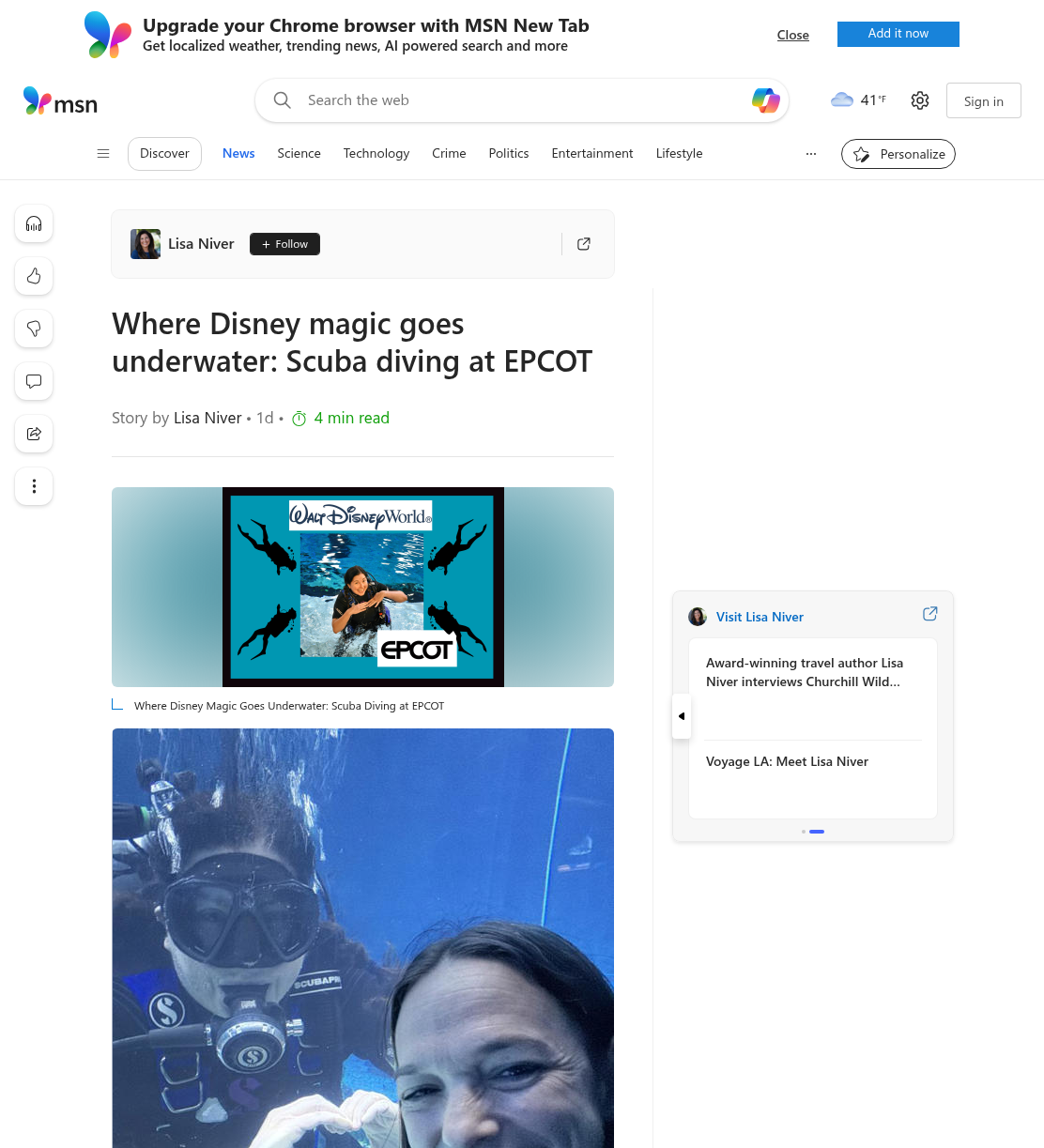Click Lisa Niver author avatar

click(146, 244)
